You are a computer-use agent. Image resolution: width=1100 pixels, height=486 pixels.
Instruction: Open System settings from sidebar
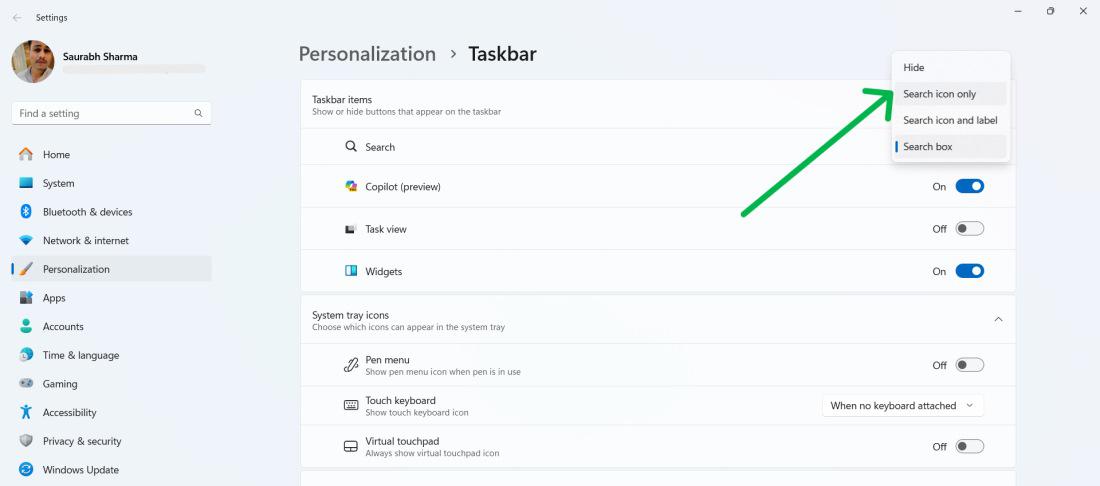58,184
